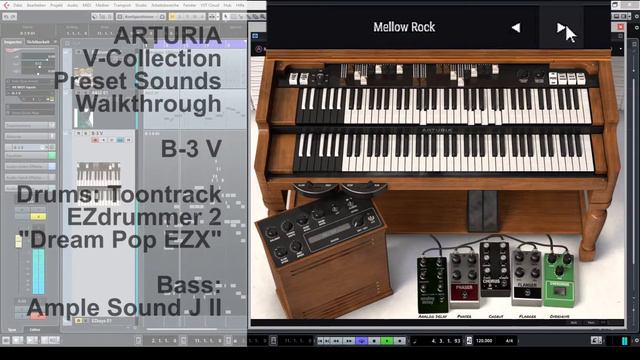640x360 pixels.
Task: Click the 4/4 time signature field
Action: tap(509, 340)
